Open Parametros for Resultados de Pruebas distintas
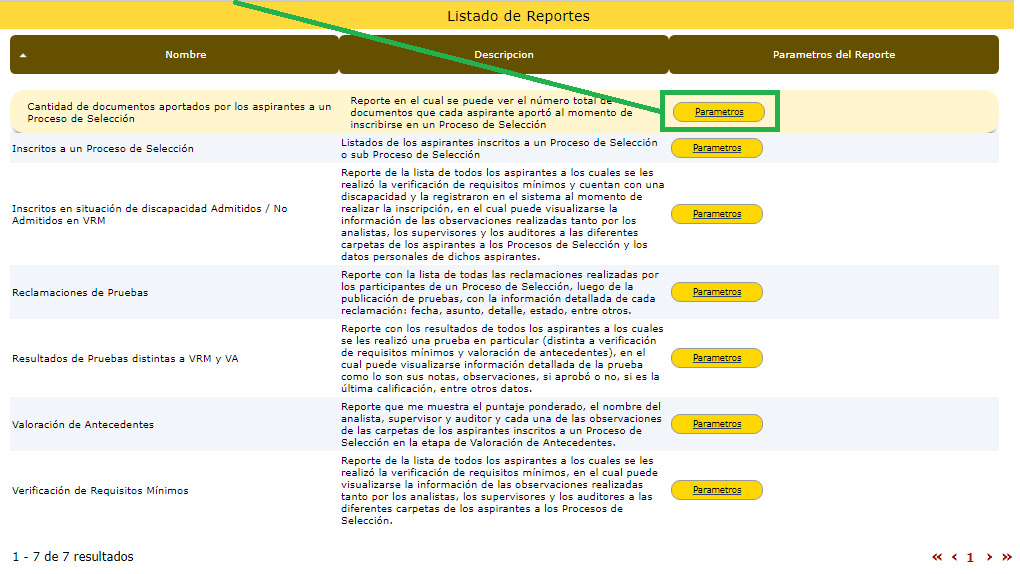 tap(717, 358)
